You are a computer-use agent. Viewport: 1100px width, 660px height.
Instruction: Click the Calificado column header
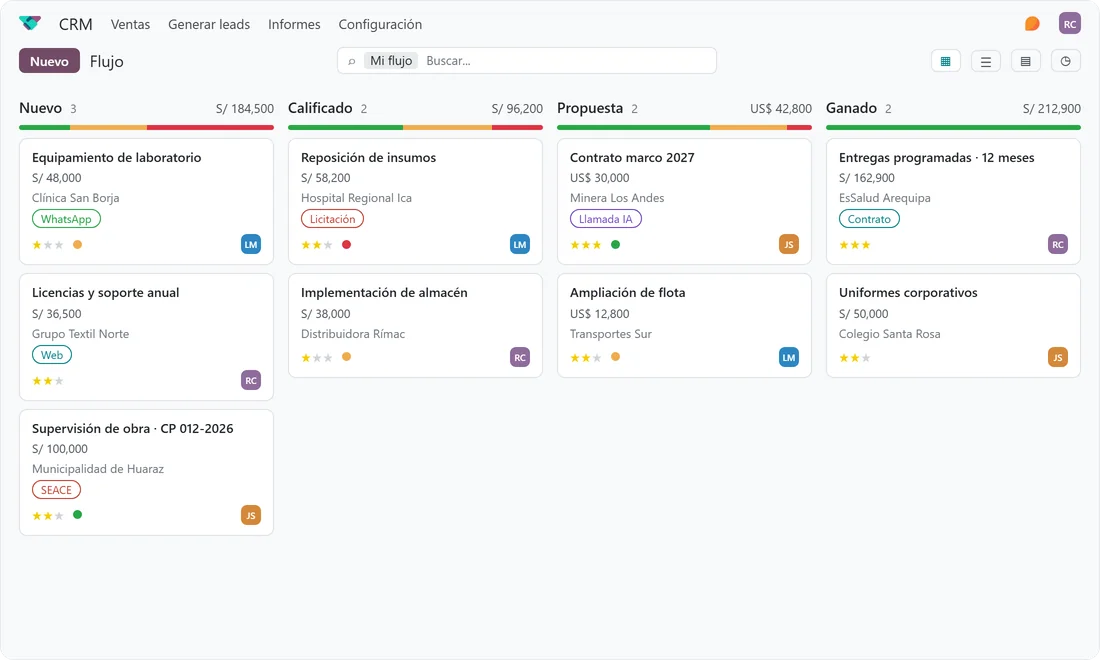(320, 108)
